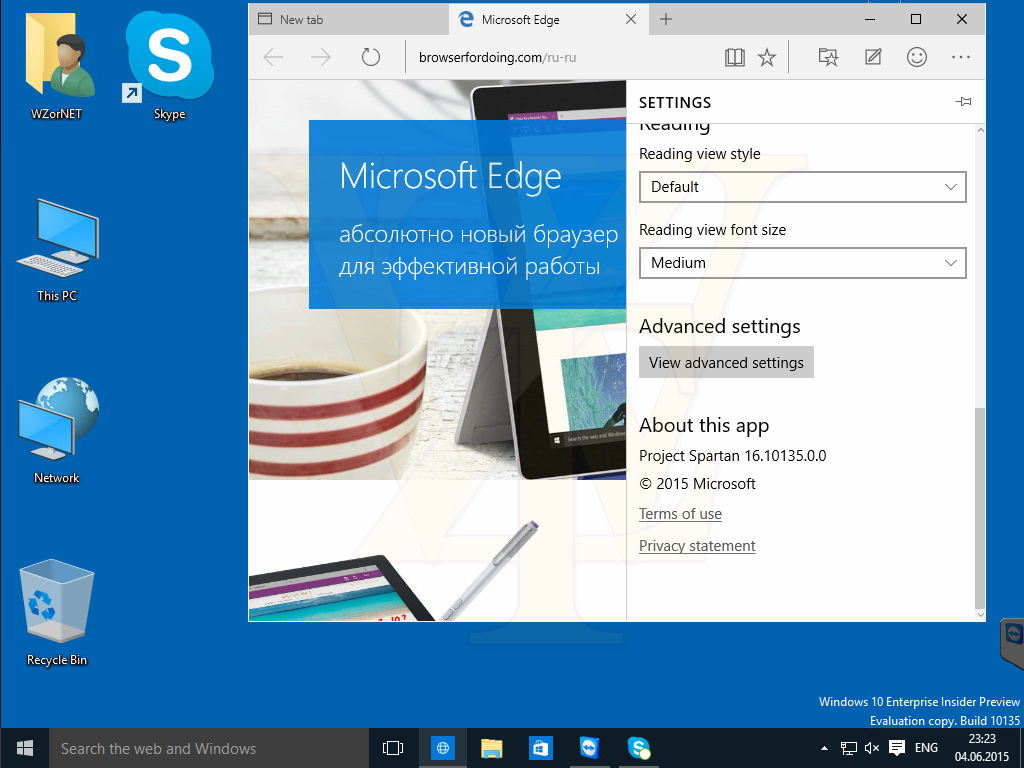Screen dimensions: 1024x768
Task: Open Task View from the taskbar
Action: pyautogui.click(x=392, y=748)
